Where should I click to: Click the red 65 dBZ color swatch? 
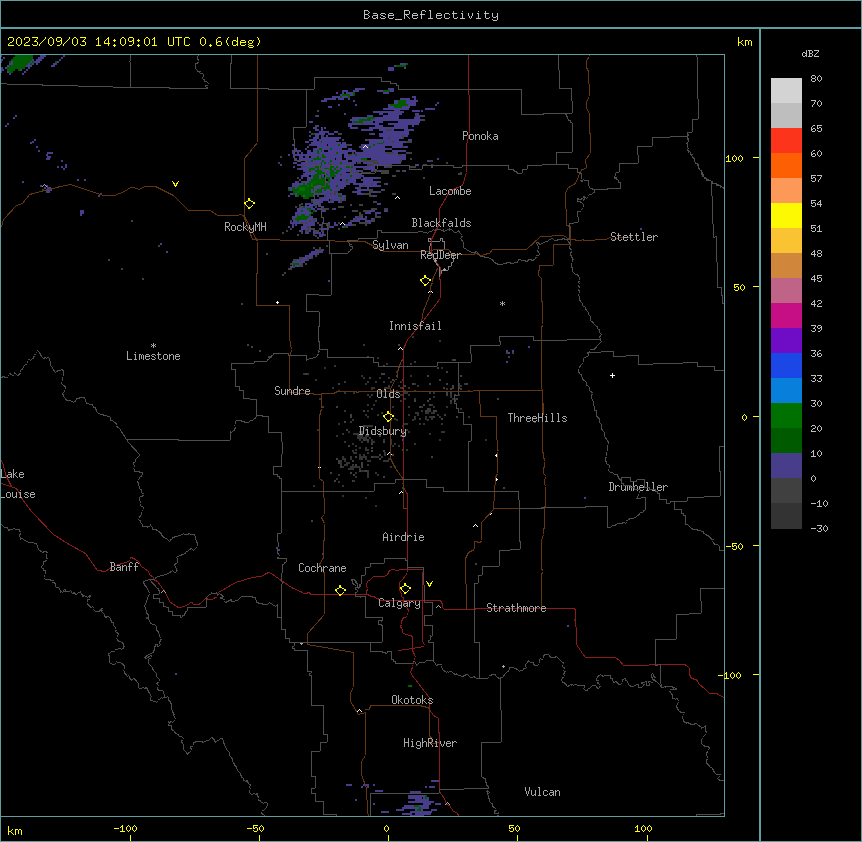click(x=786, y=141)
